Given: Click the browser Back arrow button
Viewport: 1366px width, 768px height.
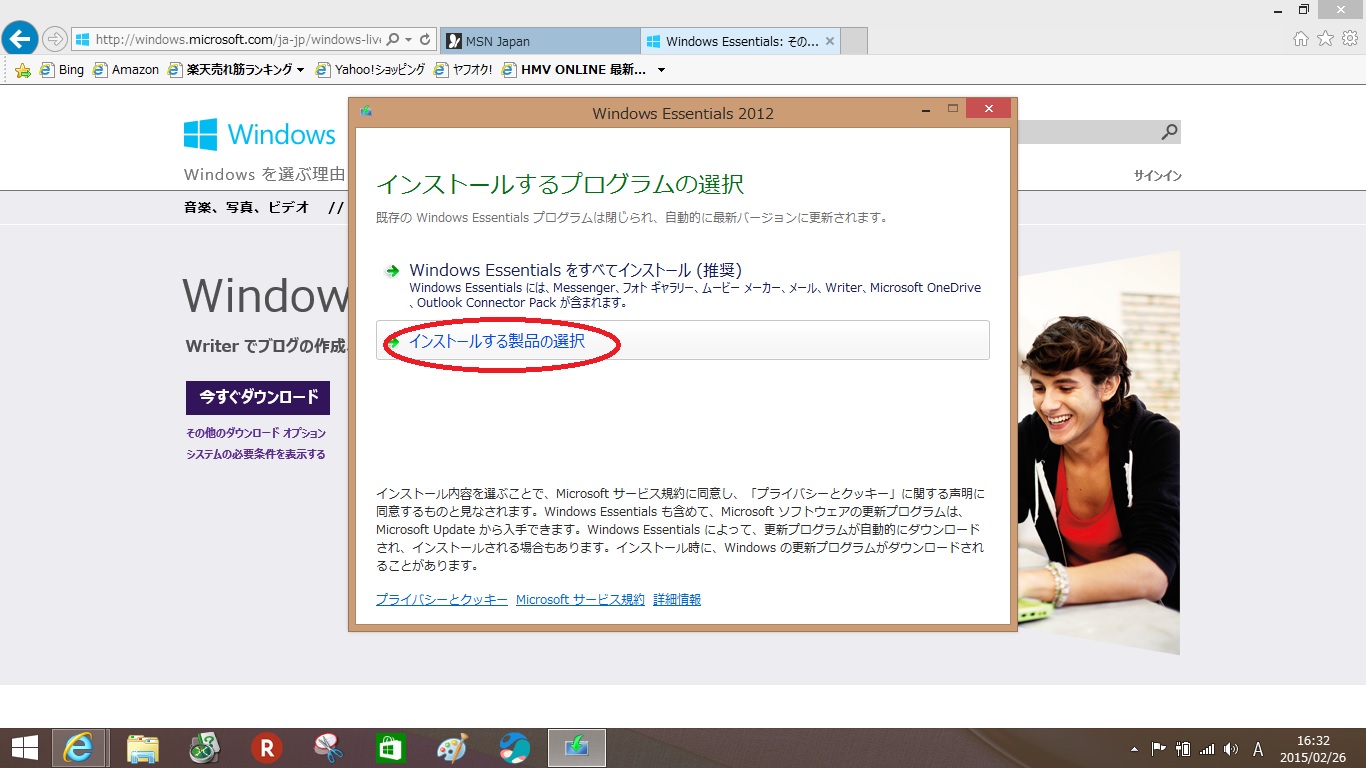Looking at the screenshot, I should [x=20, y=39].
